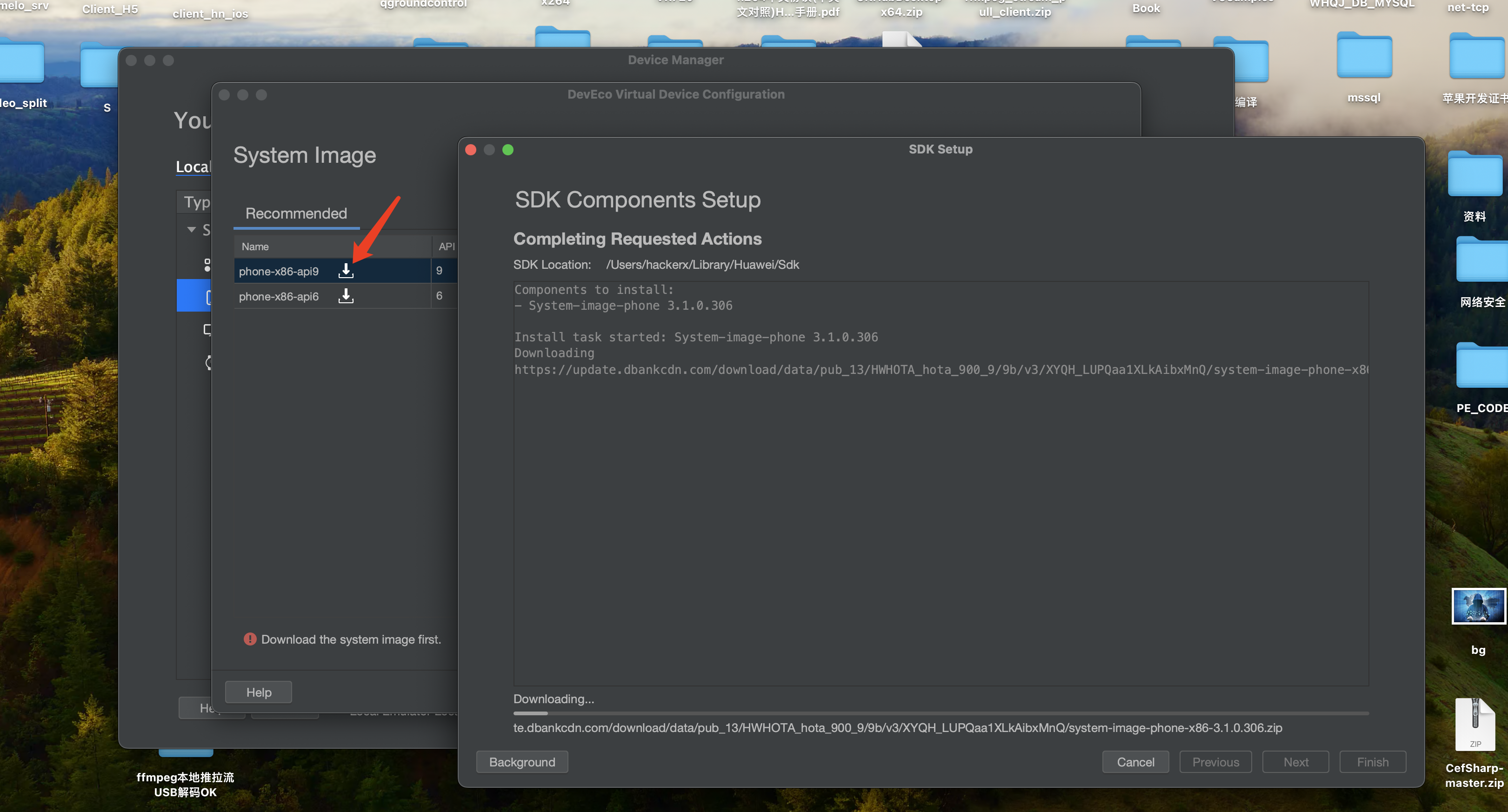Select the phone-x86-api6 row
Viewport: 1508px width, 812px height.
click(x=279, y=296)
